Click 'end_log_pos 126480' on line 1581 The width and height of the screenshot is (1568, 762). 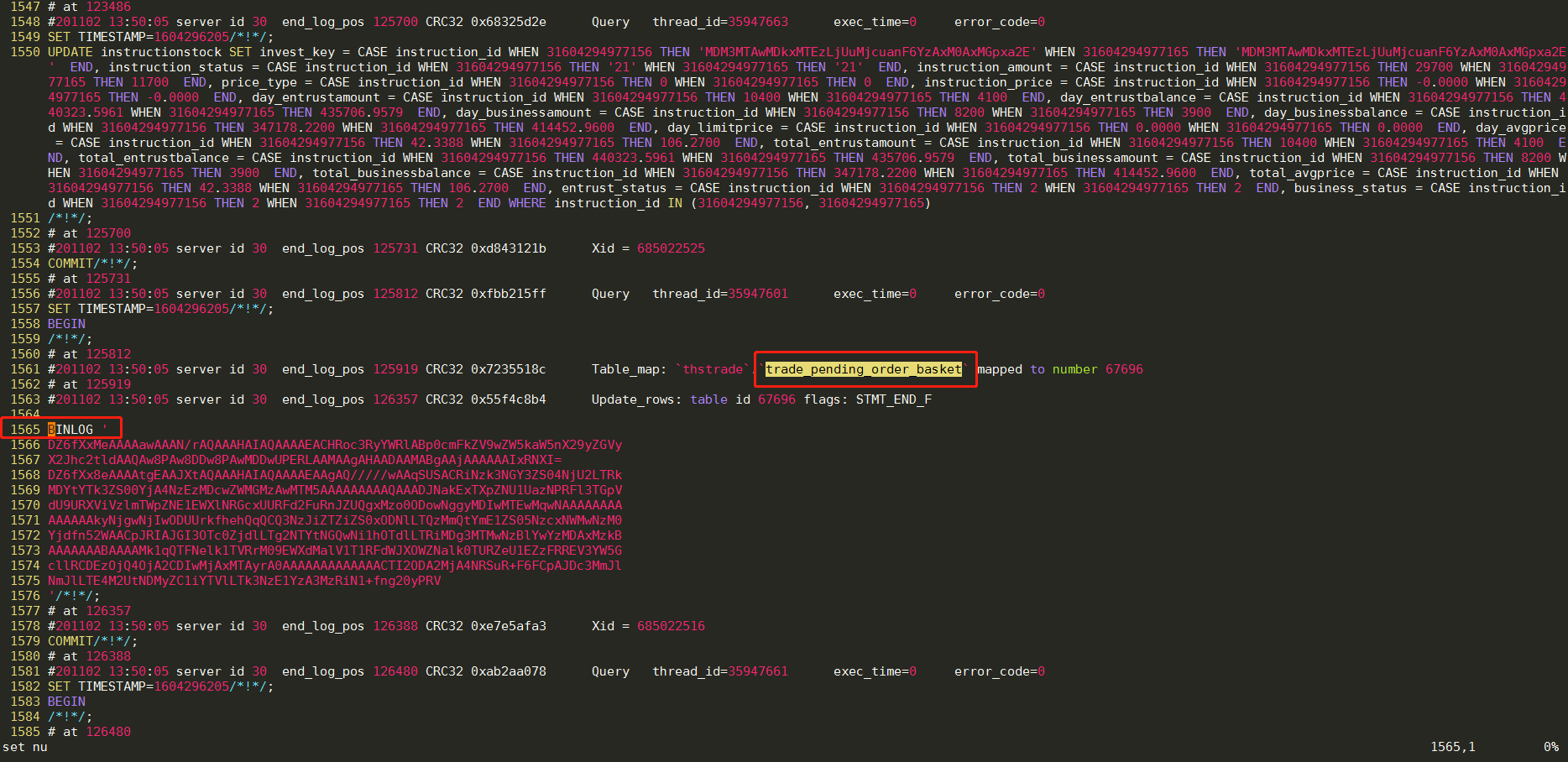349,671
